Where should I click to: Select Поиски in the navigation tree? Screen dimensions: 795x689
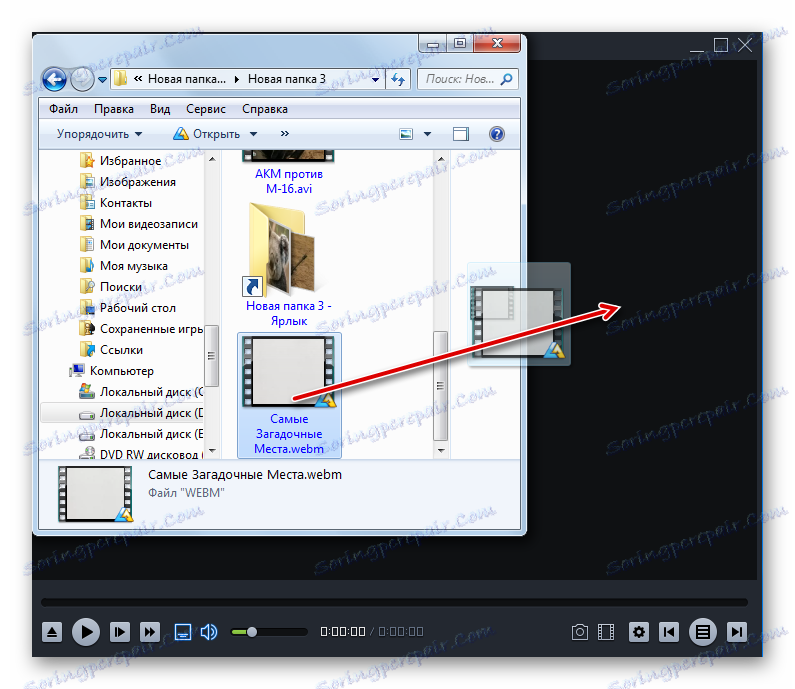coord(111,287)
